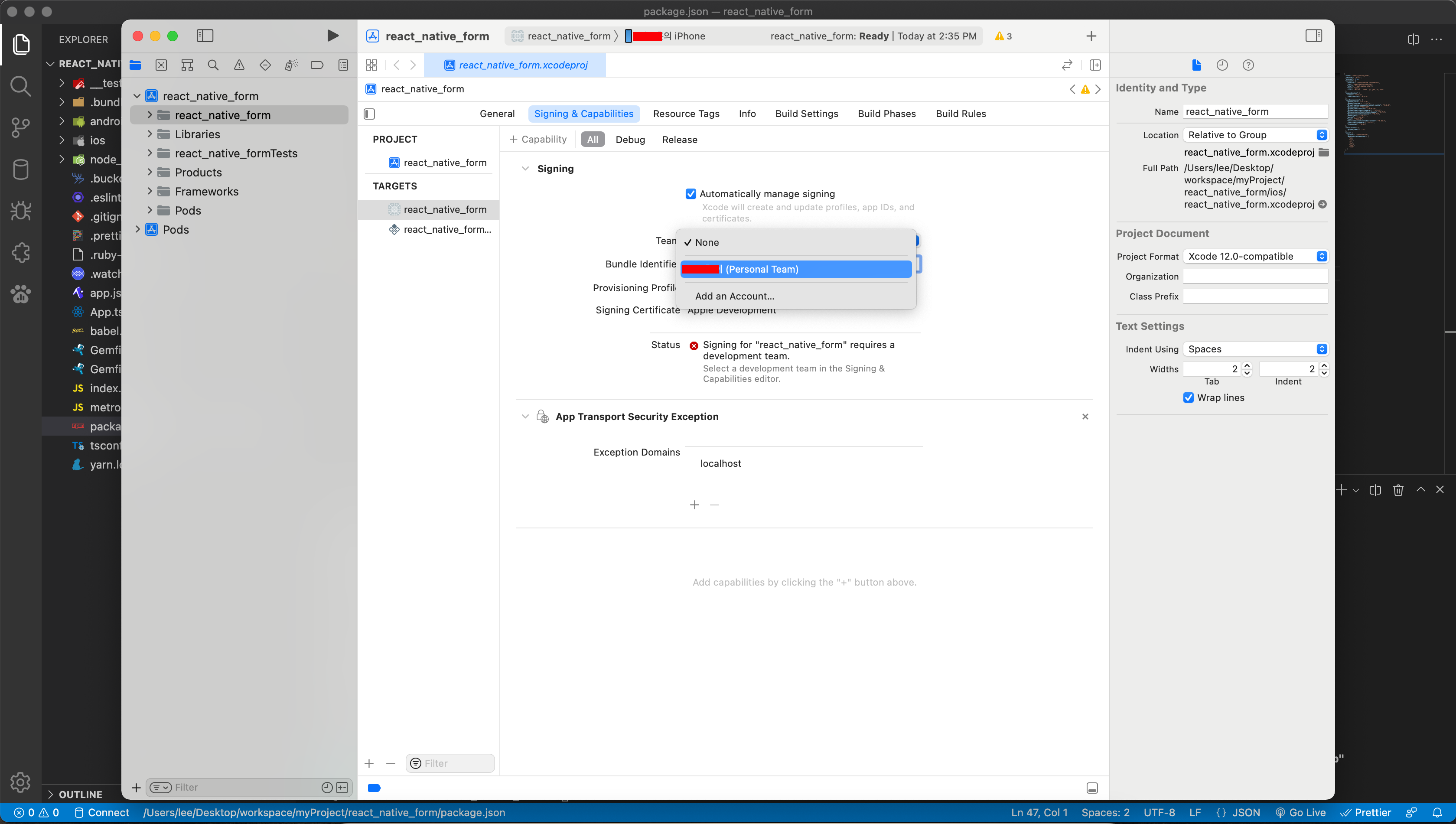Increase the Tab width stepper
This screenshot has height=824, width=1456.
[x=1247, y=365]
